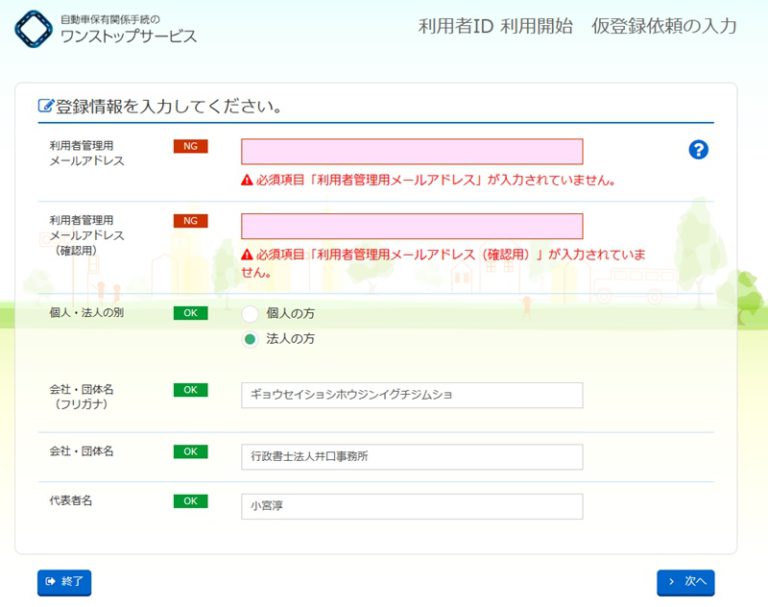Image resolution: width=768 pixels, height=607 pixels.
Task: Click the error text 必須項目「利用者管理用メールアドレス」が入力されていません
Action: (435, 180)
